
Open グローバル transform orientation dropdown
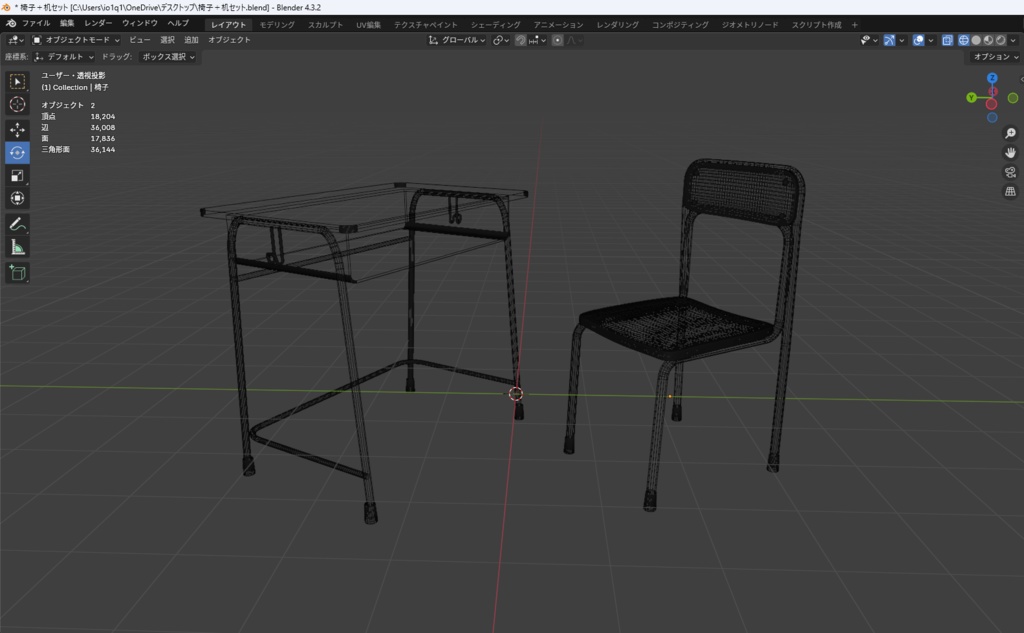456,40
